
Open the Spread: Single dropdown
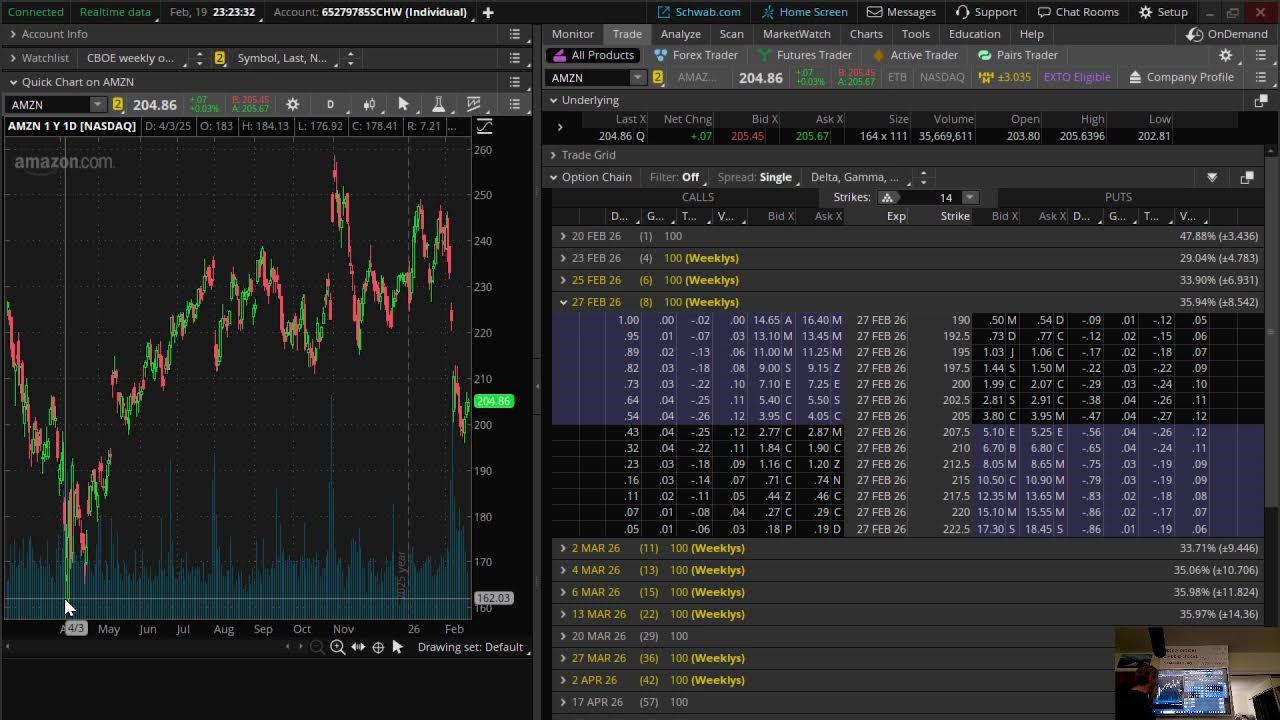tap(759, 177)
